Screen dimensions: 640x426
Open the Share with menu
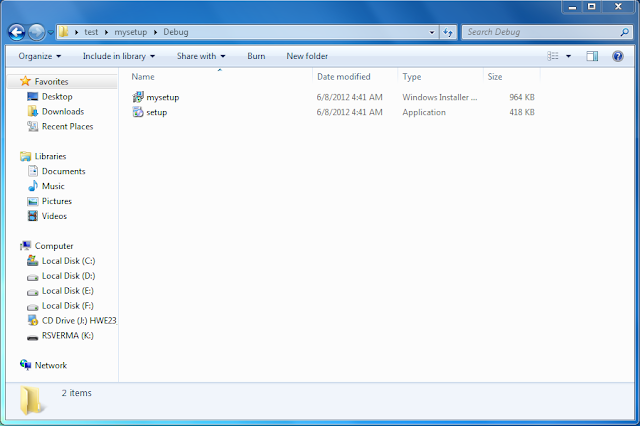(201, 56)
